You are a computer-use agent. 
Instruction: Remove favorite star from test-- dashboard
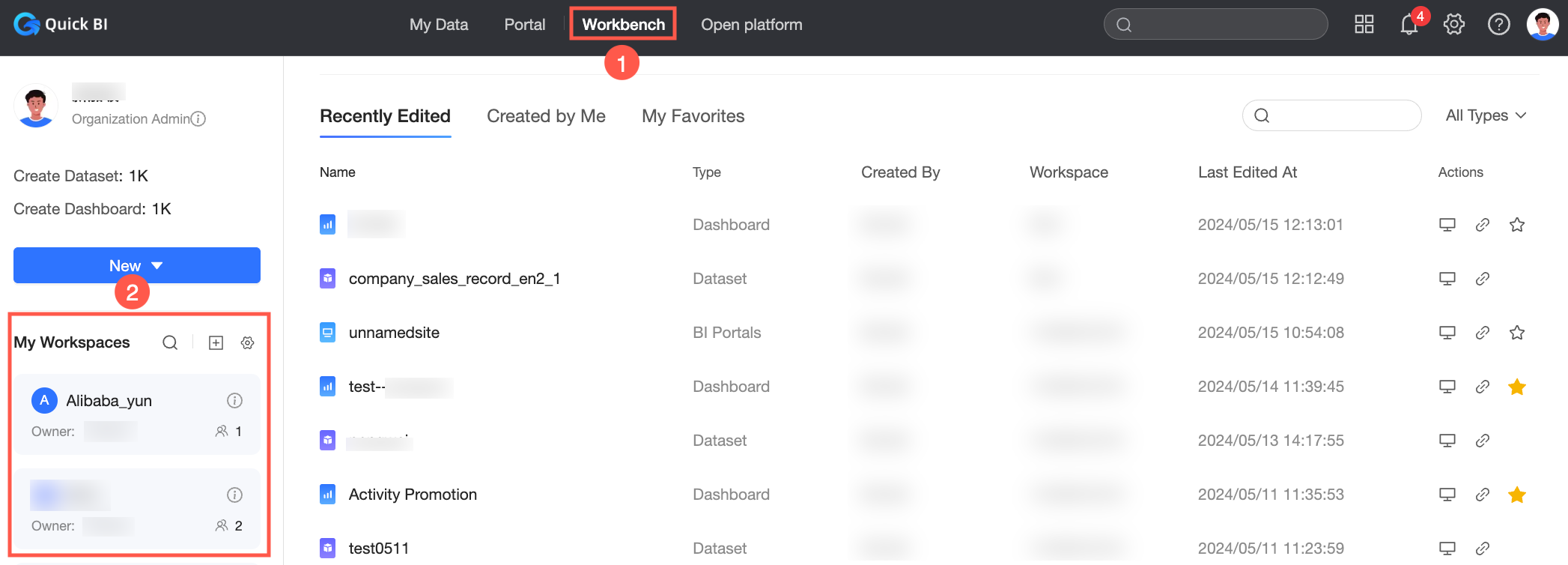(1517, 387)
